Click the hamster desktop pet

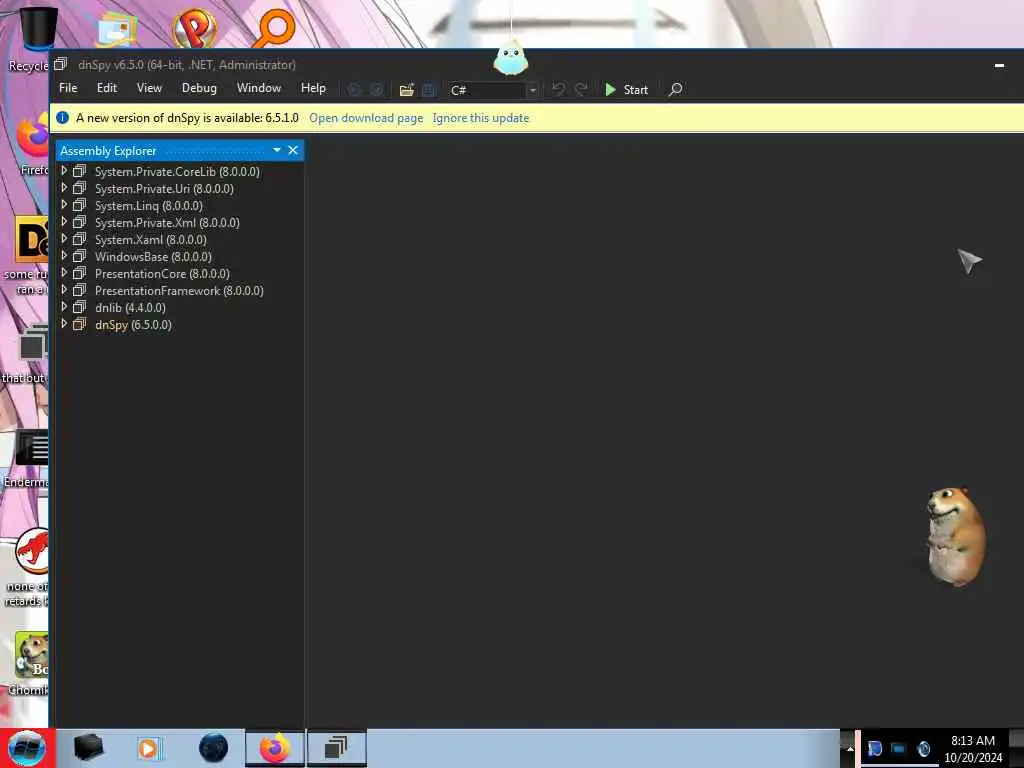pyautogui.click(x=955, y=536)
